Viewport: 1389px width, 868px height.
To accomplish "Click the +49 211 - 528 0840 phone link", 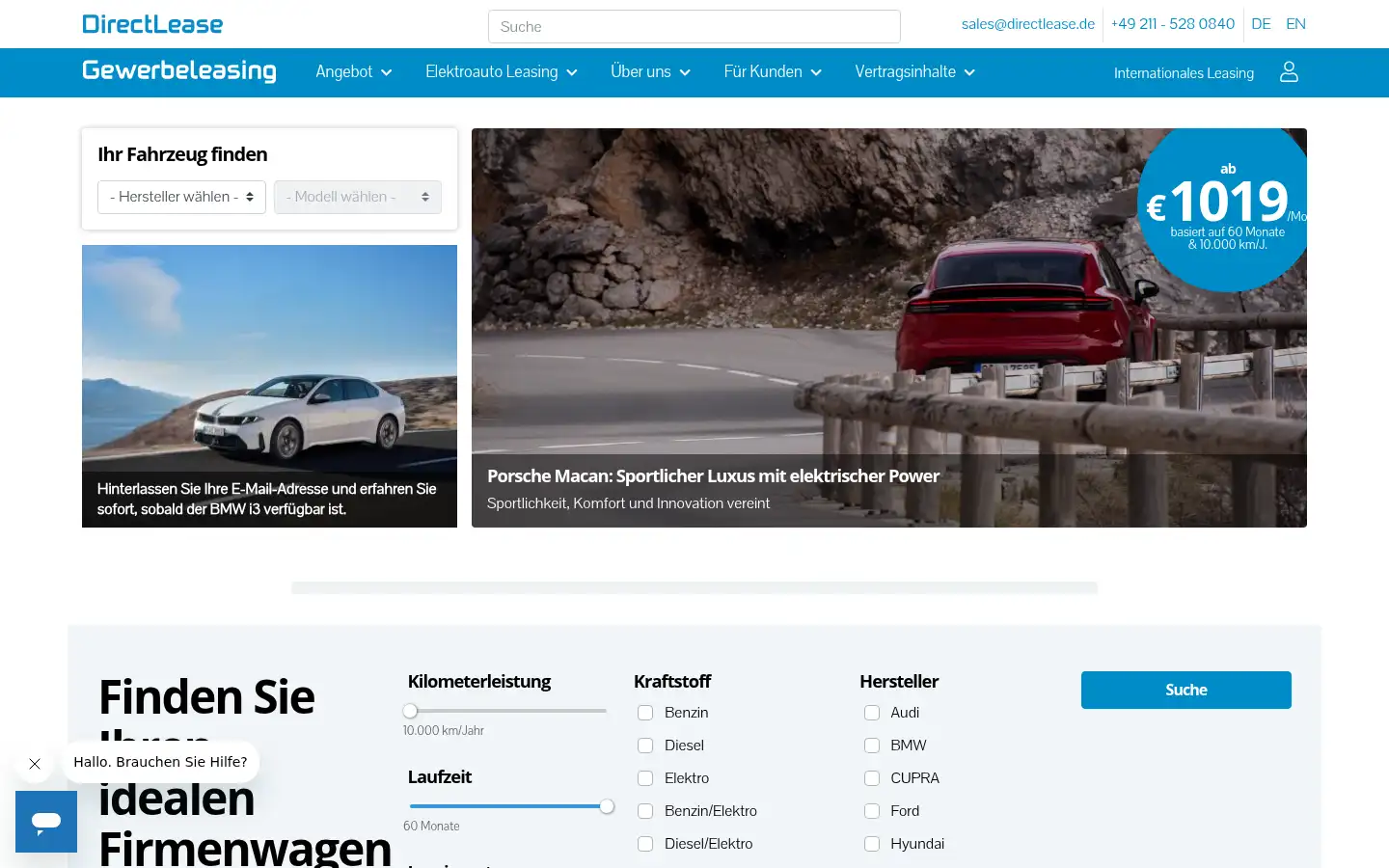I will (1173, 24).
